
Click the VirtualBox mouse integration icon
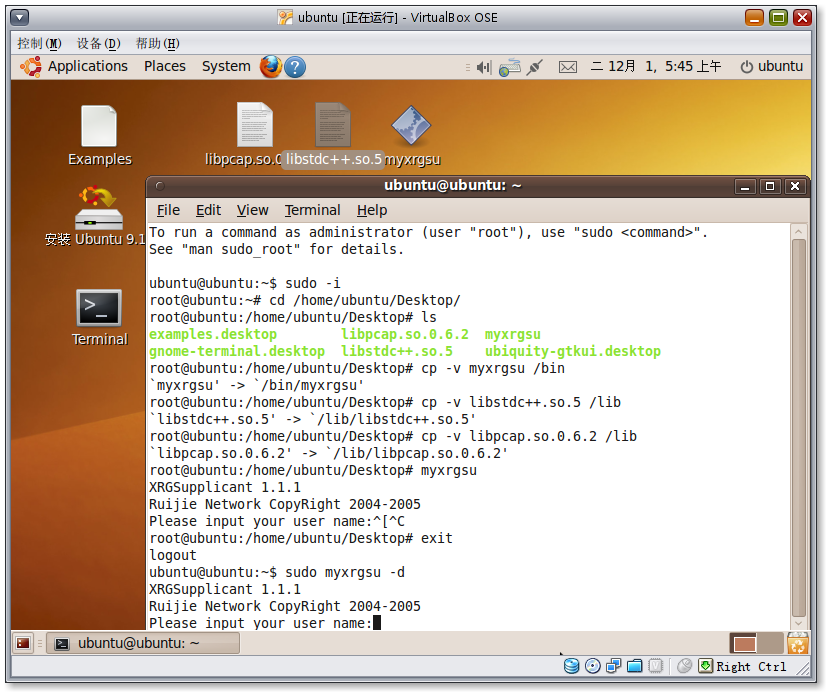coord(684,666)
